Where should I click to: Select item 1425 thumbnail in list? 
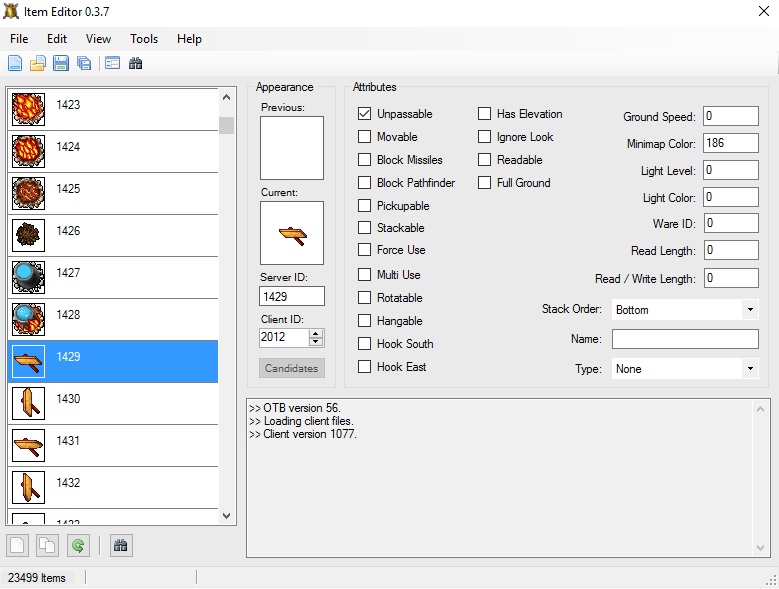point(28,193)
